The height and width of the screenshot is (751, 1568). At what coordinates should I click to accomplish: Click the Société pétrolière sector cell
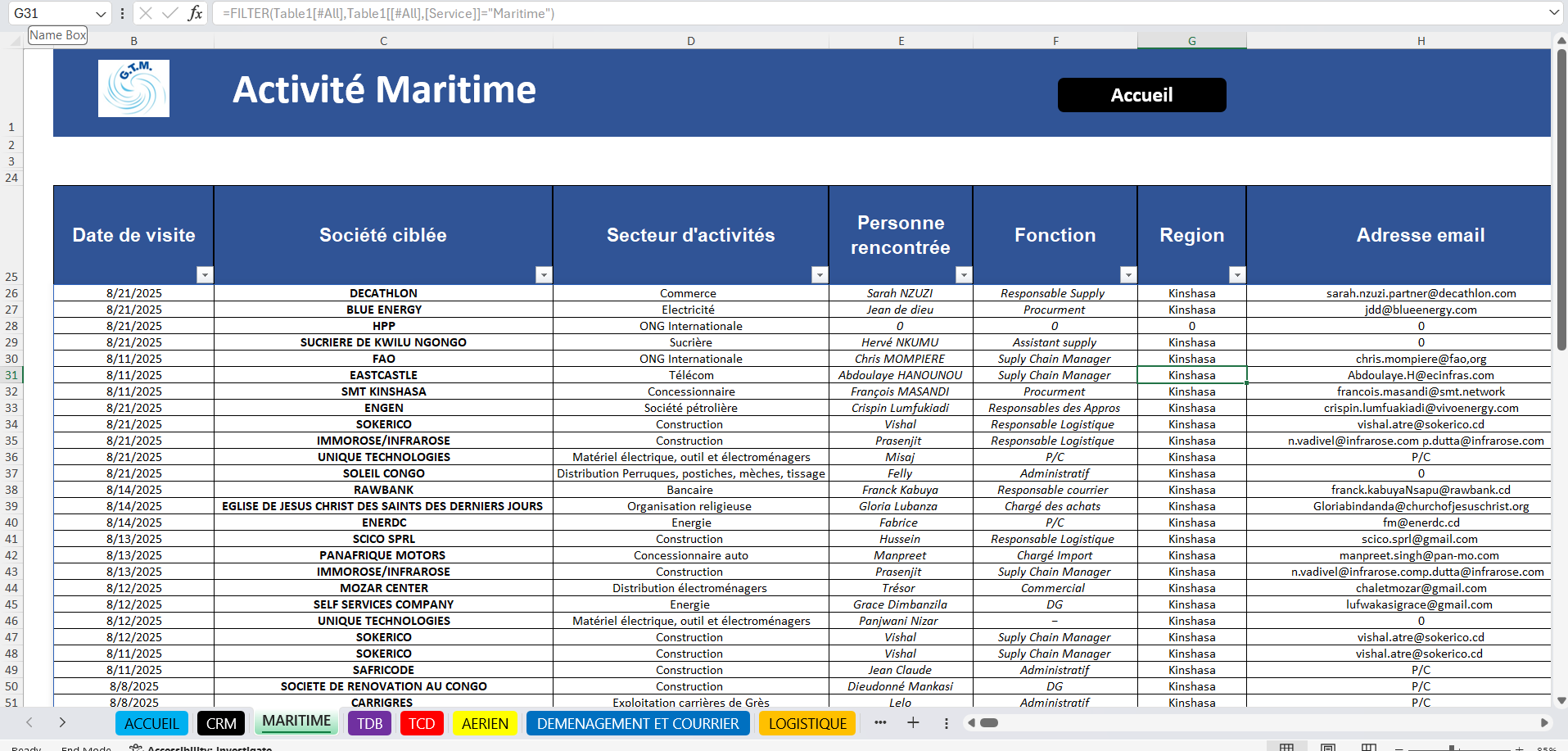[690, 408]
